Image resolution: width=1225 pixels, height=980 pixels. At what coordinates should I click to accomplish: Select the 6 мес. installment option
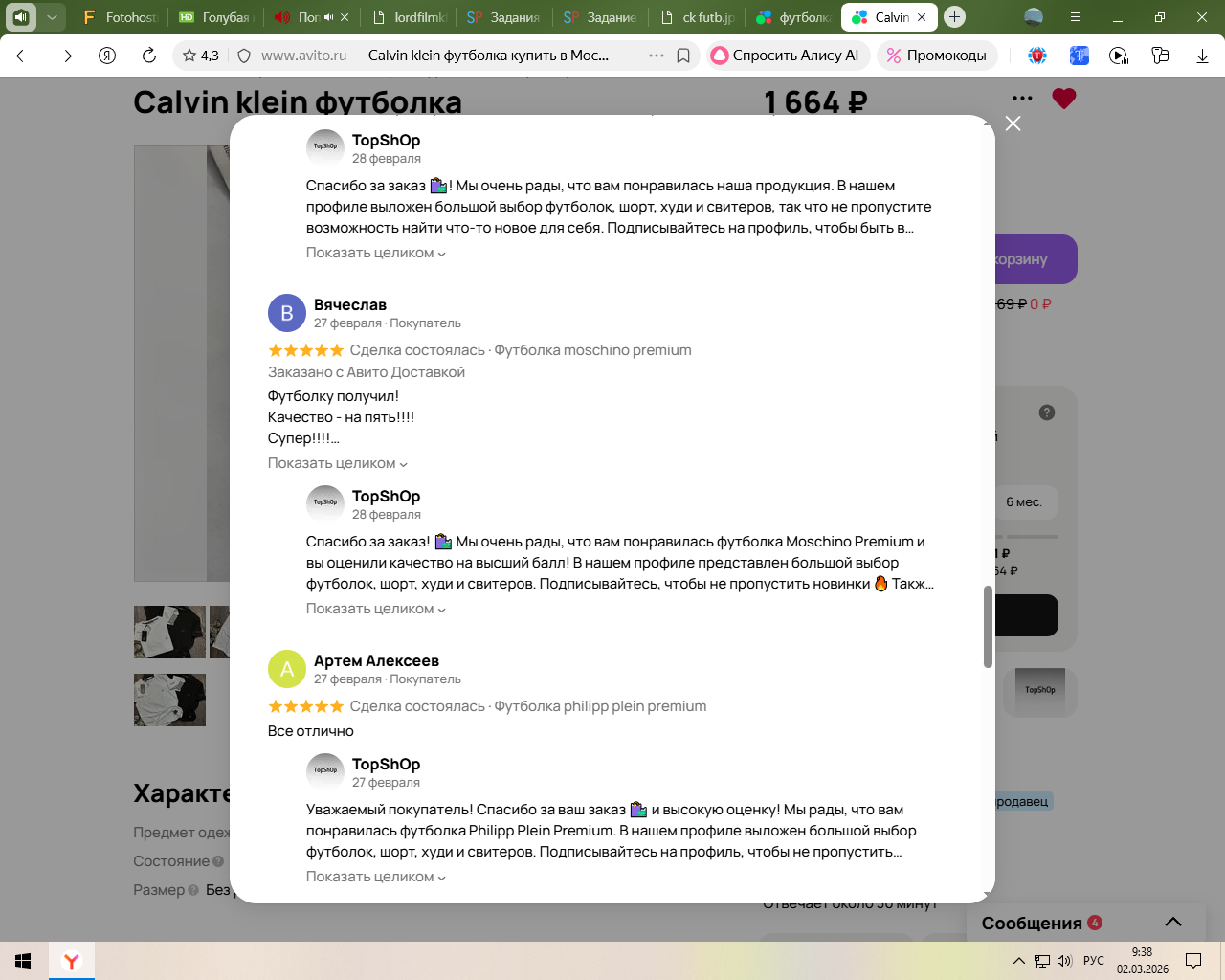point(1024,502)
